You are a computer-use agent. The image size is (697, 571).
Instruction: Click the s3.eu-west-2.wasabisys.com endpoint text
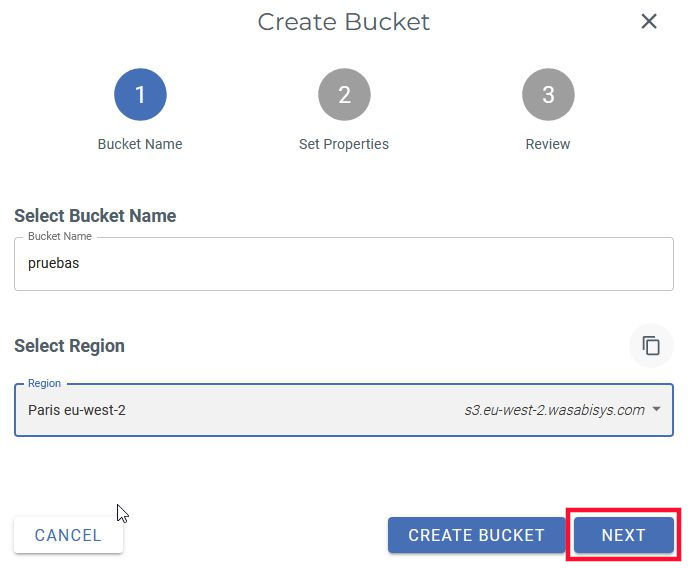click(x=554, y=410)
